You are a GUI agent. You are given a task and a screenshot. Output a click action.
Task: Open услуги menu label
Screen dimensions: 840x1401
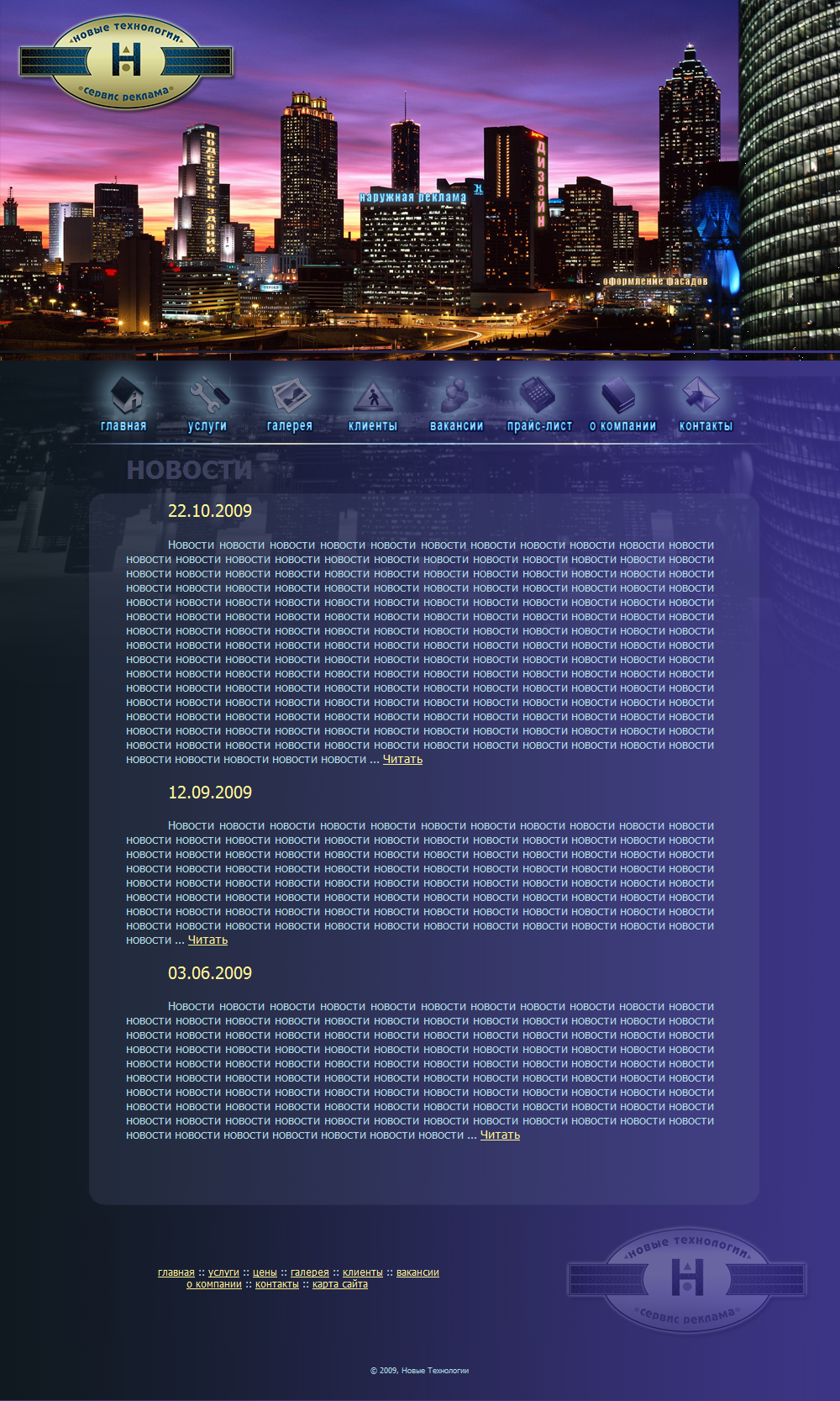click(207, 426)
